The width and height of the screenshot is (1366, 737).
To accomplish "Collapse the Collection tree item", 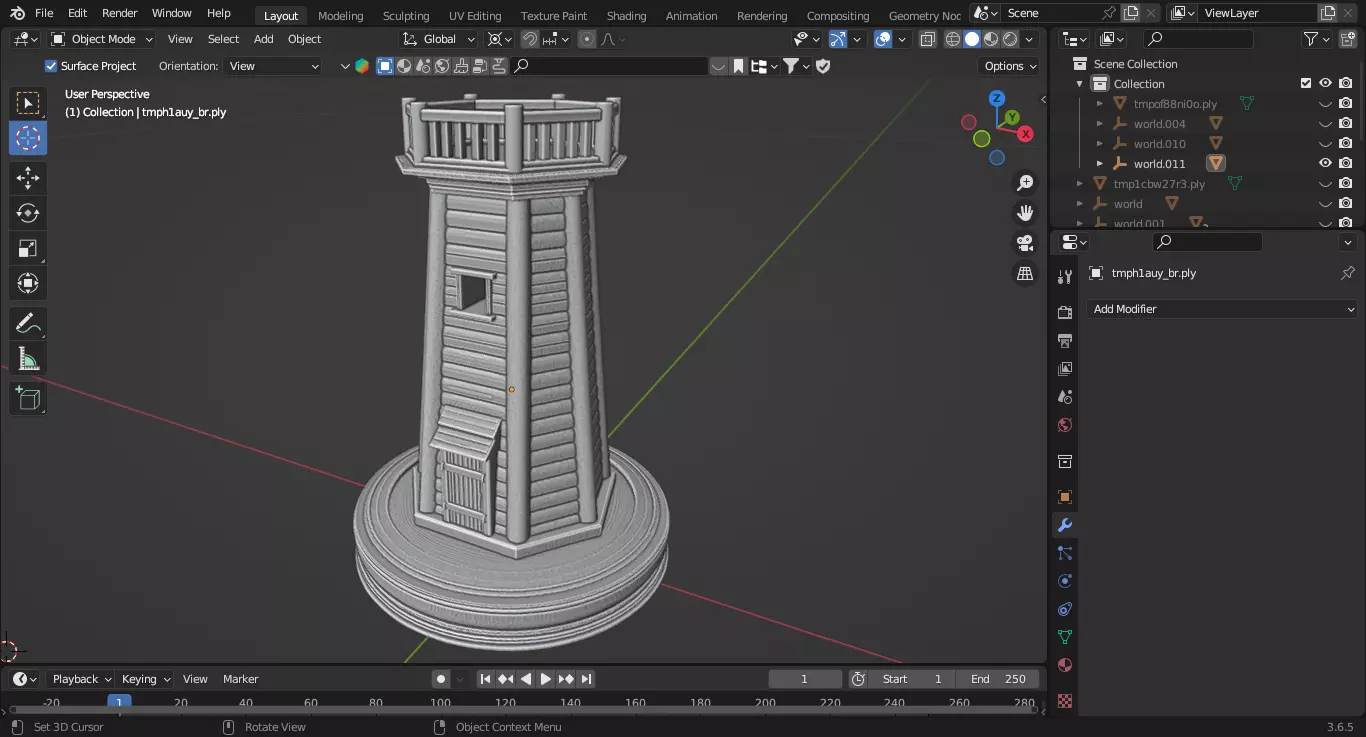I will (1080, 84).
